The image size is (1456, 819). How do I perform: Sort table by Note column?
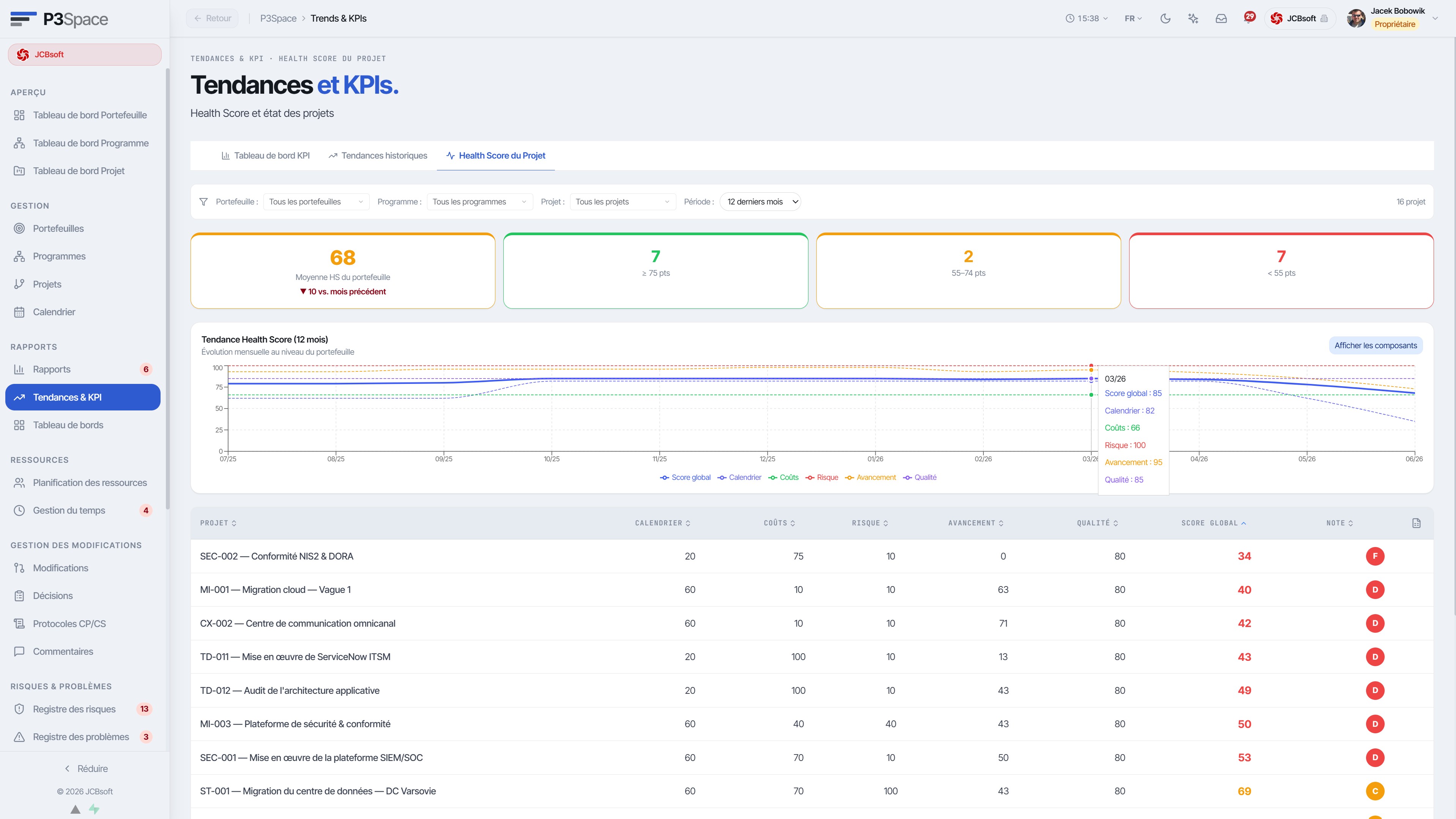pyautogui.click(x=1339, y=523)
